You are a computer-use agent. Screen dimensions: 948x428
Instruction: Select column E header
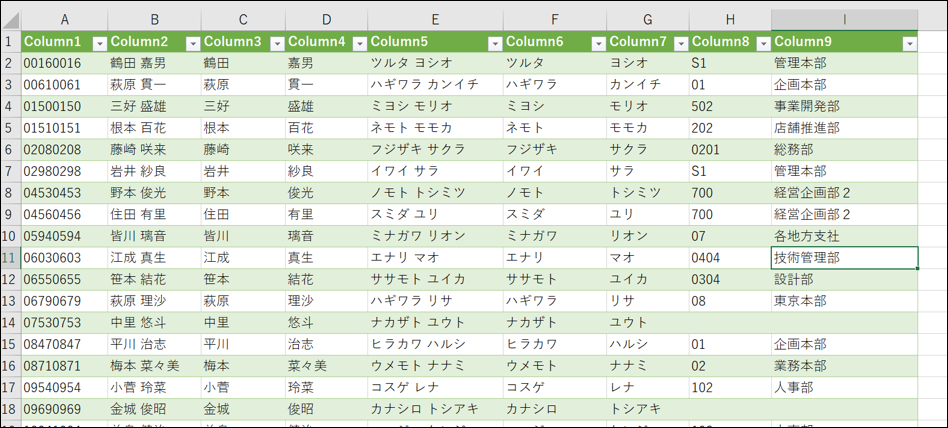[435, 20]
